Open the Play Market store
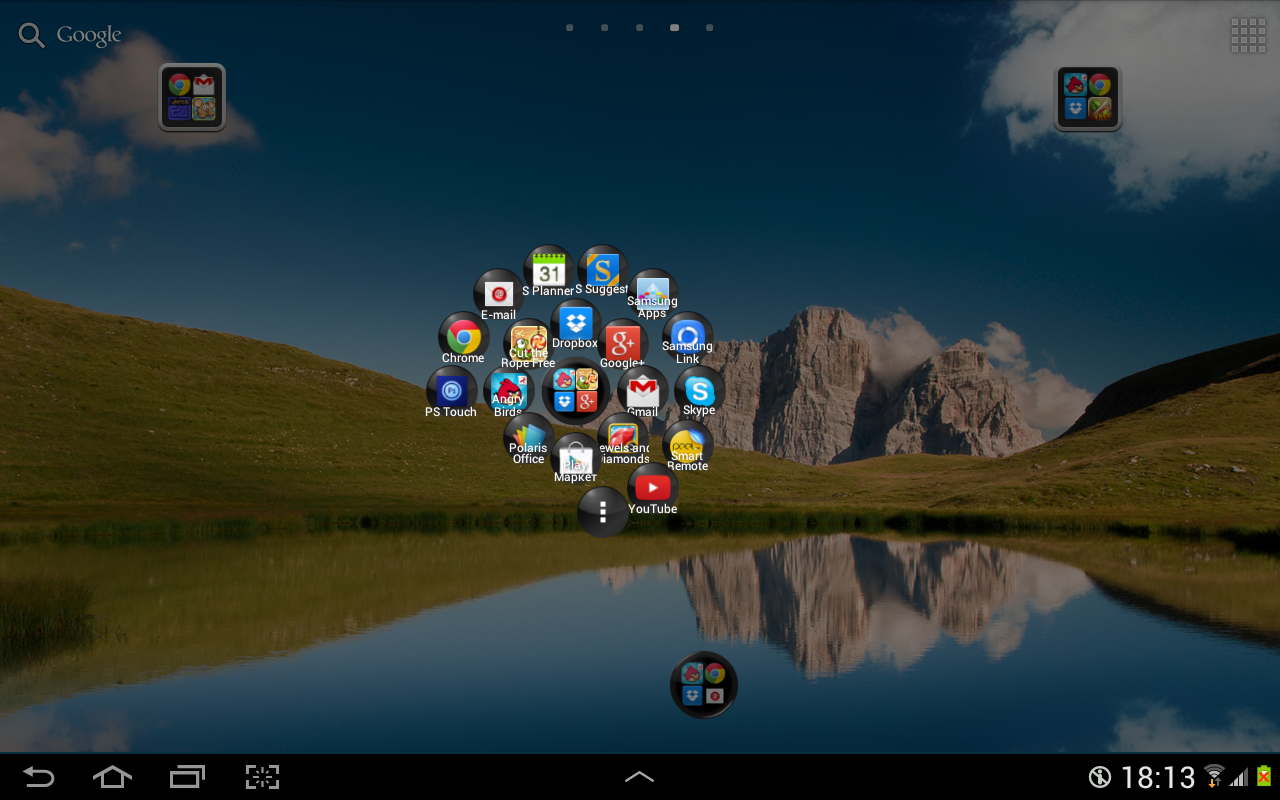The width and height of the screenshot is (1280, 800). pyautogui.click(x=576, y=460)
